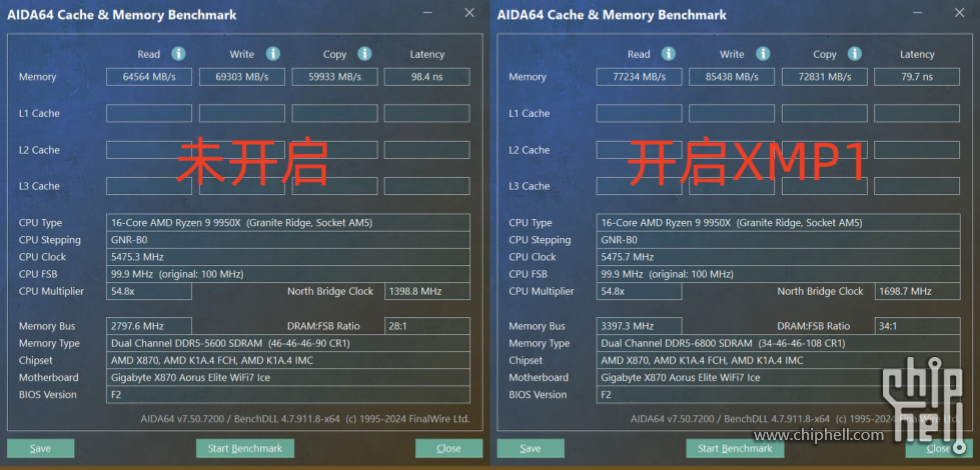The height and width of the screenshot is (470, 980).
Task: Click empty L1 Cache read field, left window
Action: pyautogui.click(x=149, y=113)
